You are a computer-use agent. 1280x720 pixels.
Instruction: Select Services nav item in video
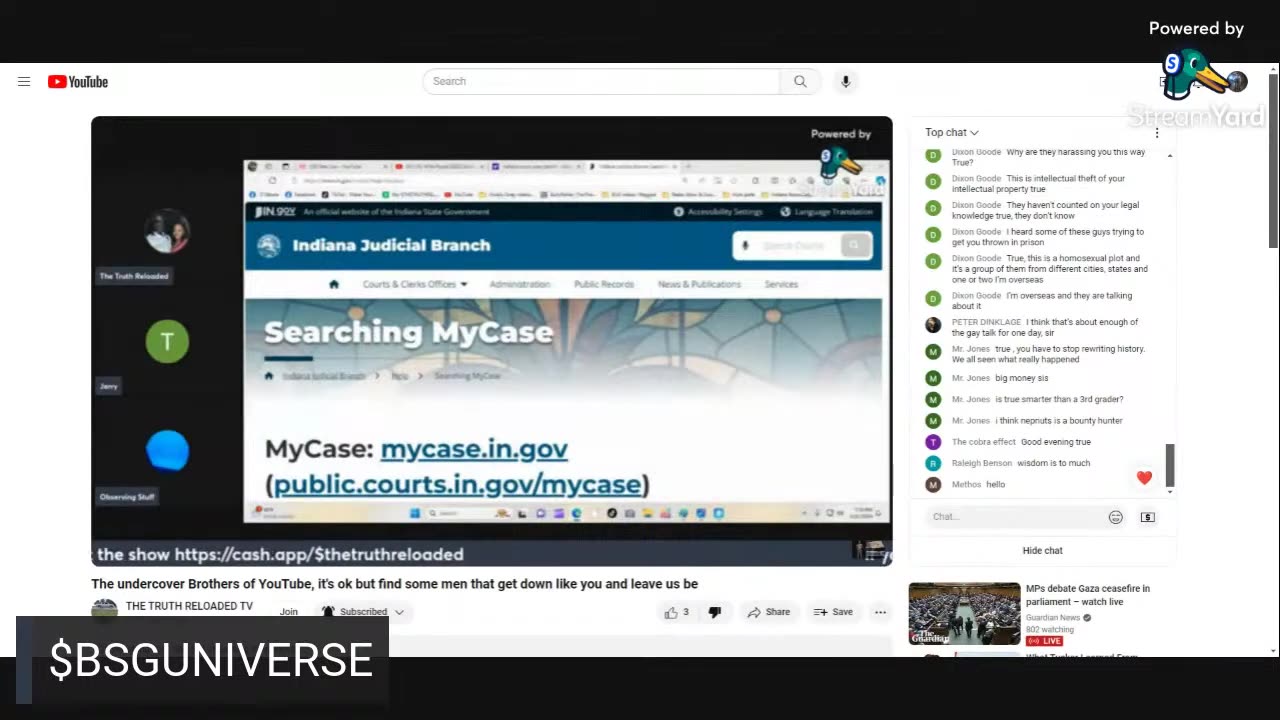781,285
